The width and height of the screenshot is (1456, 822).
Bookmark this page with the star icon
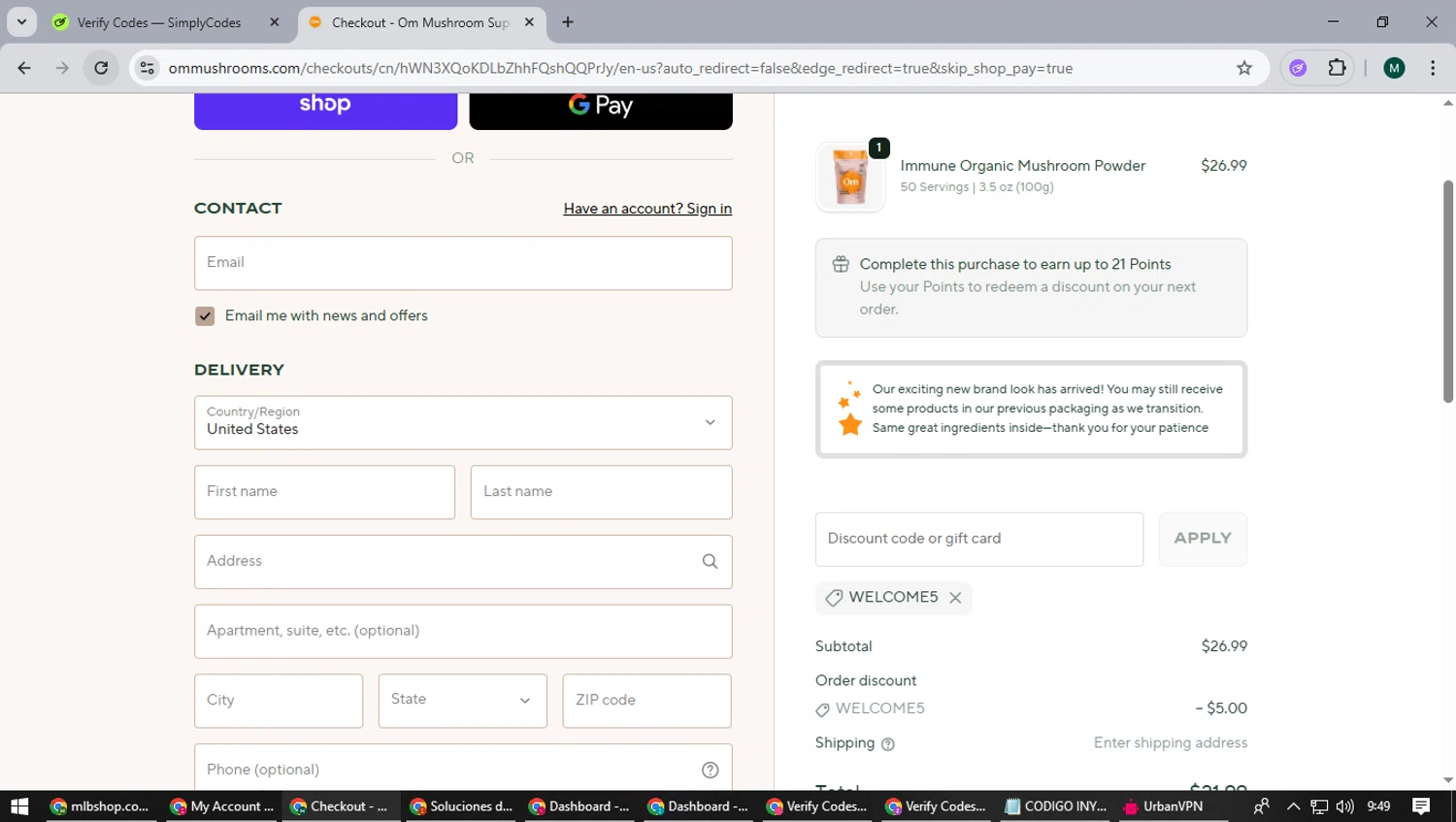click(1244, 68)
